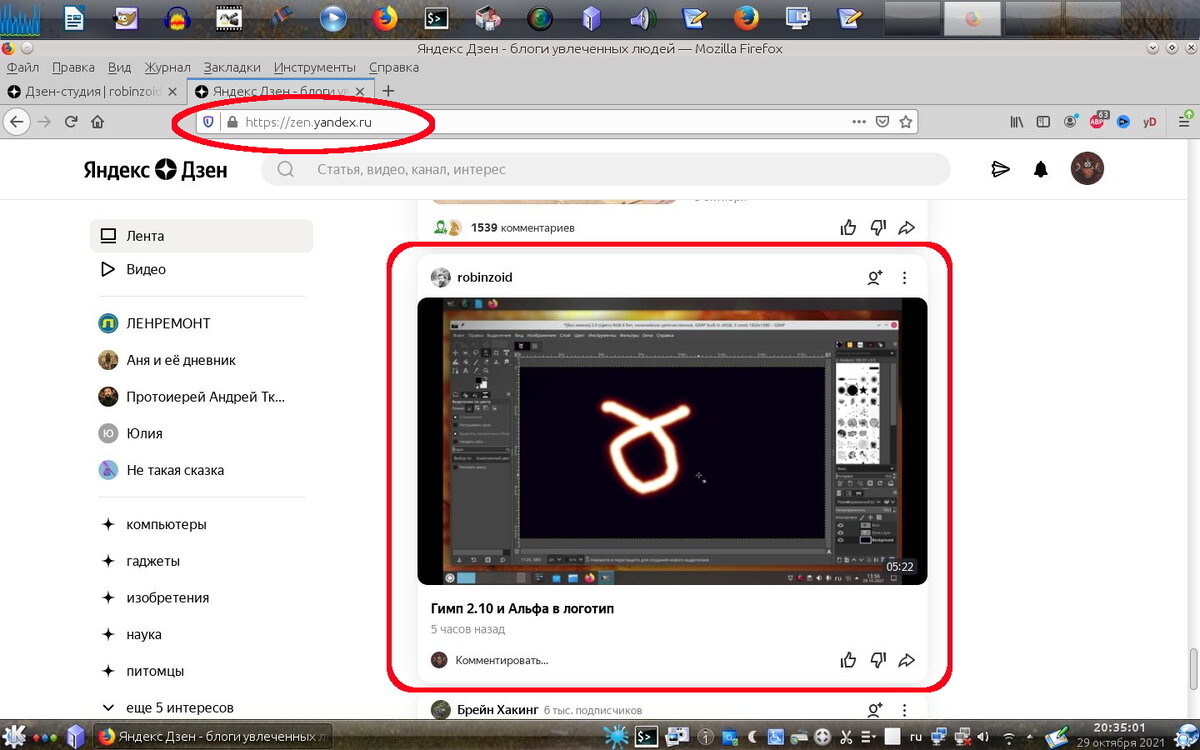Screen dimensions: 1200x750
Task: Open the Правка menu
Action: pos(73,67)
